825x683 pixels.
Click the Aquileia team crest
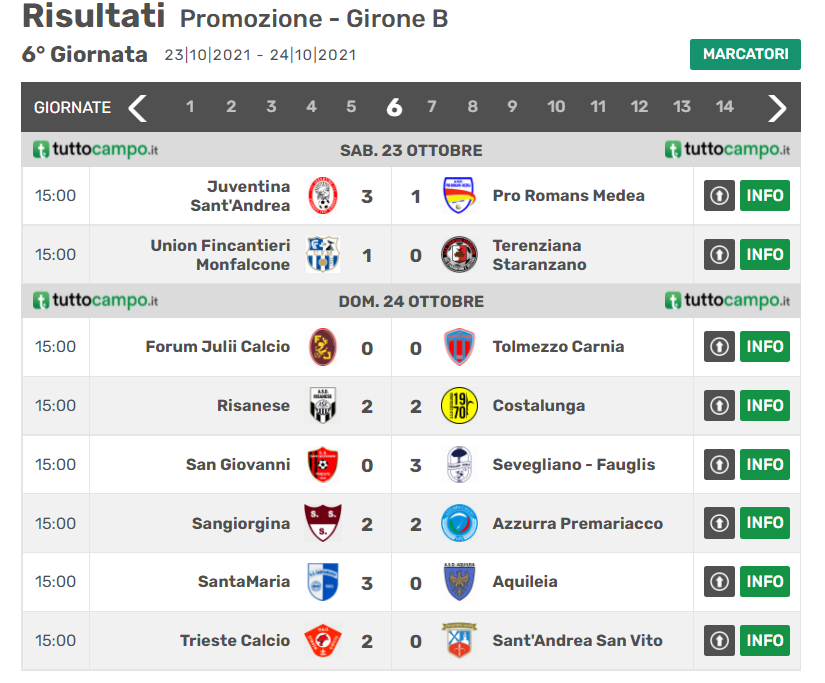point(459,582)
